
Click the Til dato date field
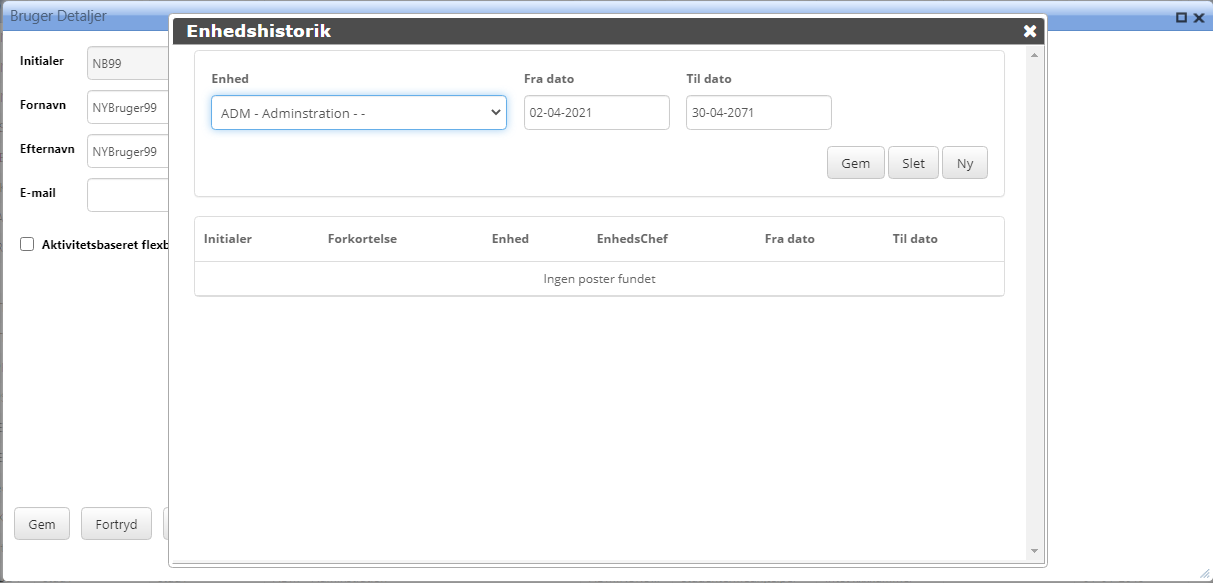pyautogui.click(x=758, y=113)
